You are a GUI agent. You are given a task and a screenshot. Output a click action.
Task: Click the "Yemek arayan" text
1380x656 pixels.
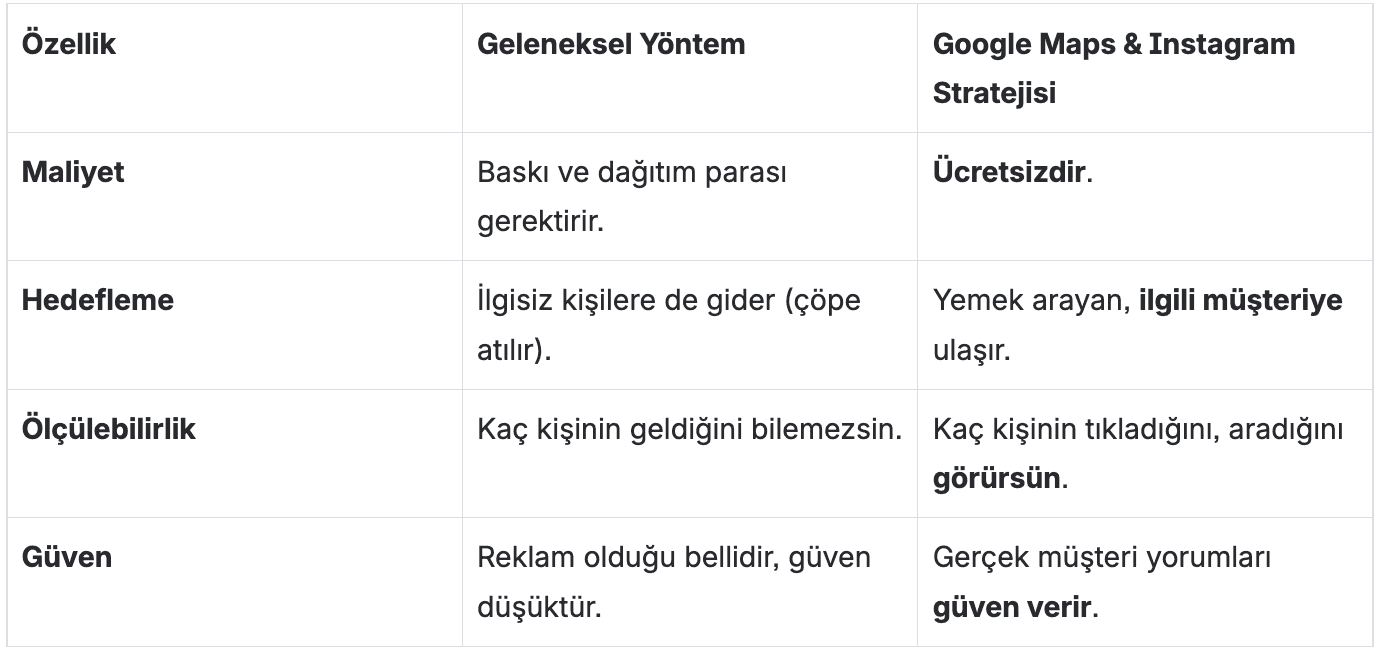point(1031,301)
